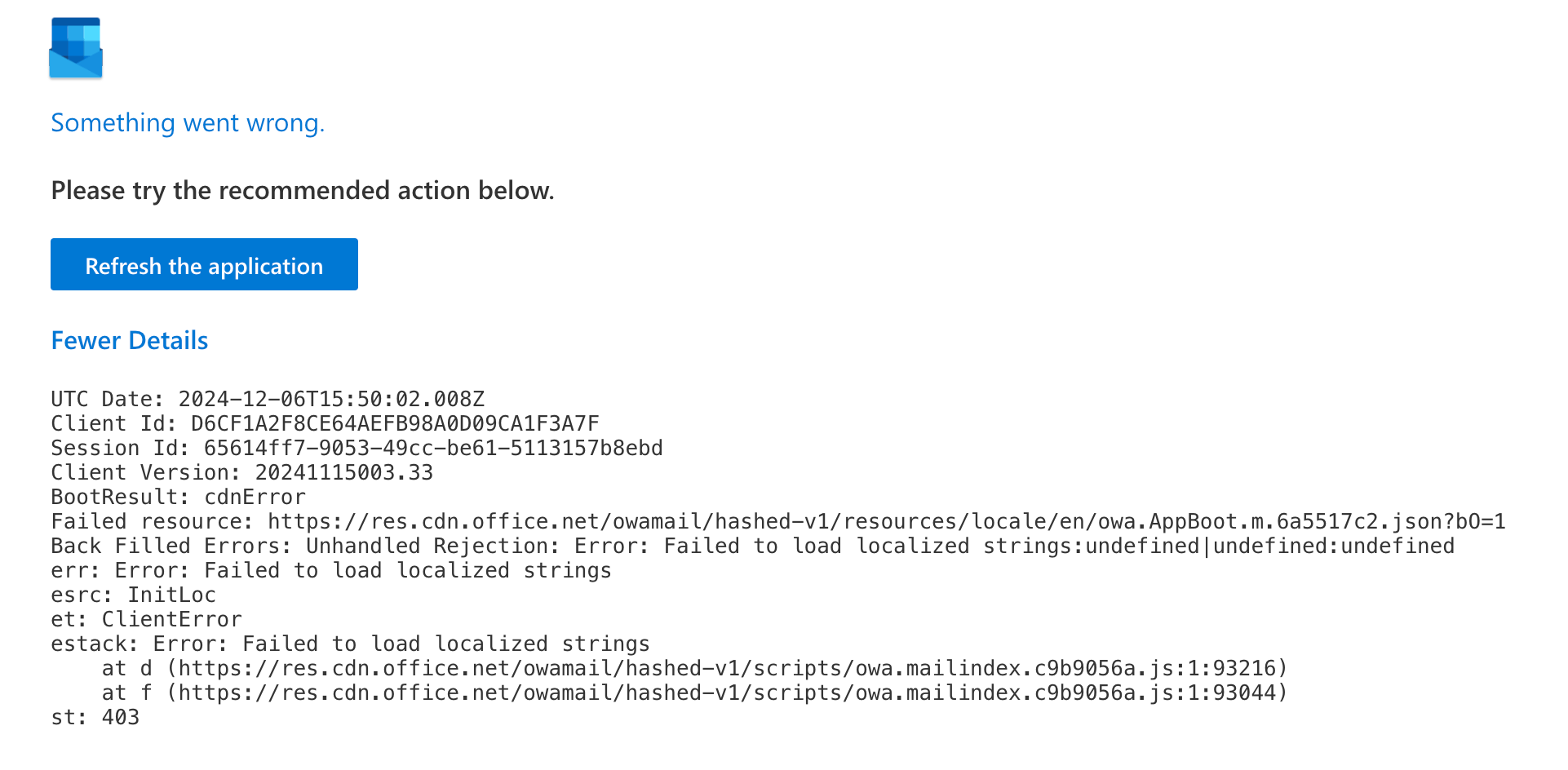Viewport: 1568px width, 770px height.
Task: Click the 'Please try the recommended action below' text
Action: coord(303,191)
